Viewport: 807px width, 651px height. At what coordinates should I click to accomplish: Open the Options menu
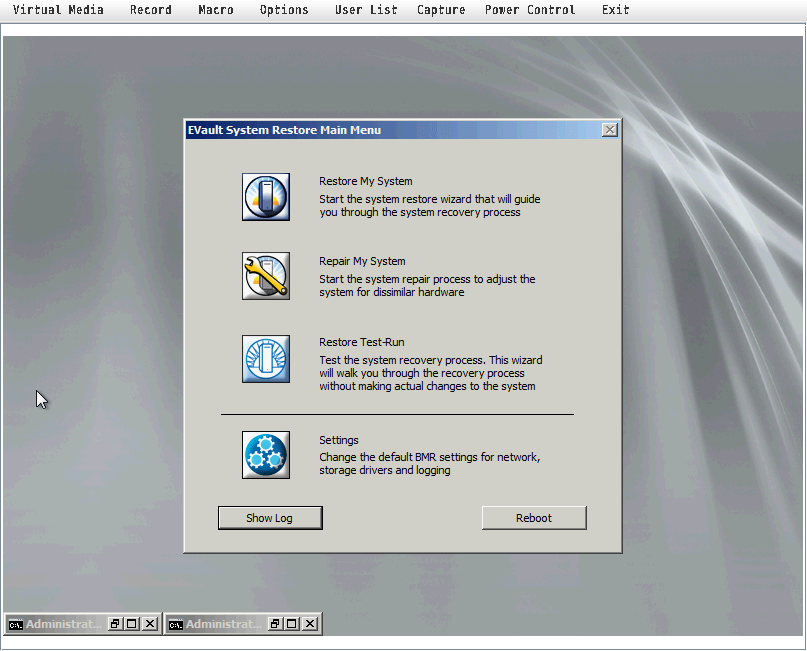coord(284,10)
